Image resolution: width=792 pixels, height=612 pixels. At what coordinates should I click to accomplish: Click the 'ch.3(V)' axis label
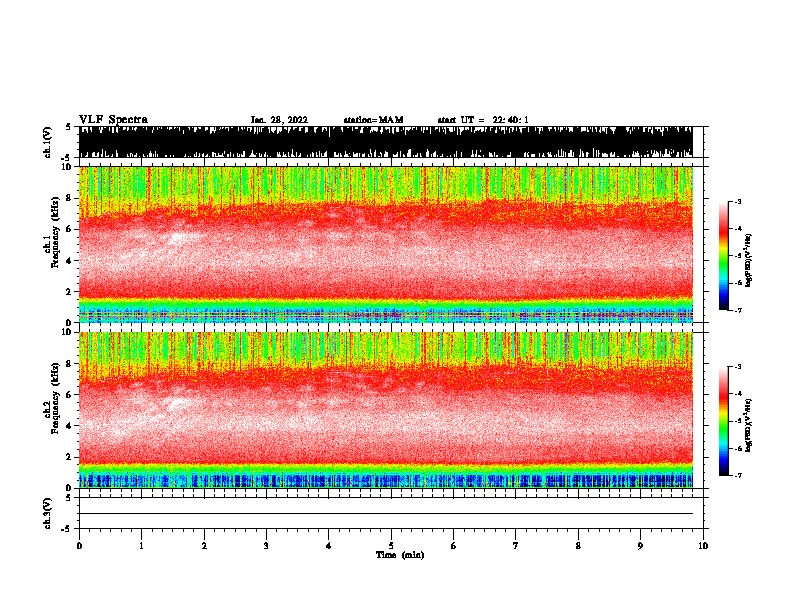(x=47, y=513)
